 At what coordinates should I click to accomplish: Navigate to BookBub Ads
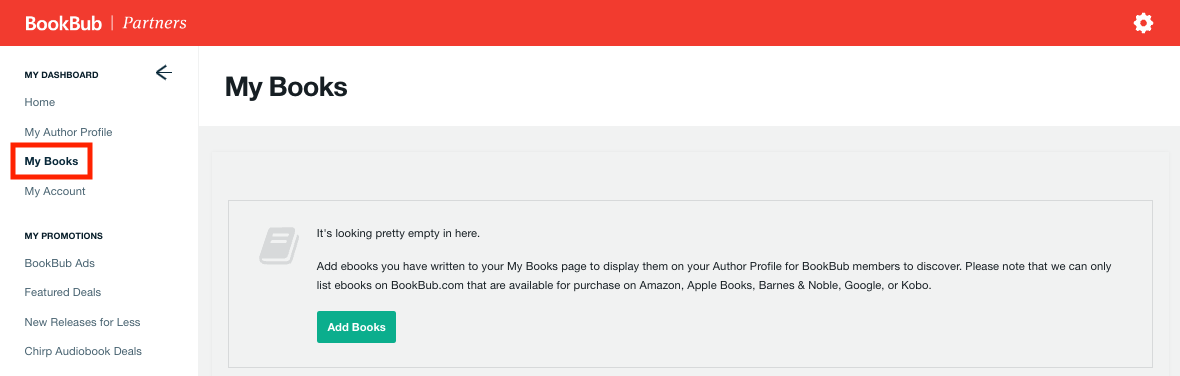[x=59, y=263]
